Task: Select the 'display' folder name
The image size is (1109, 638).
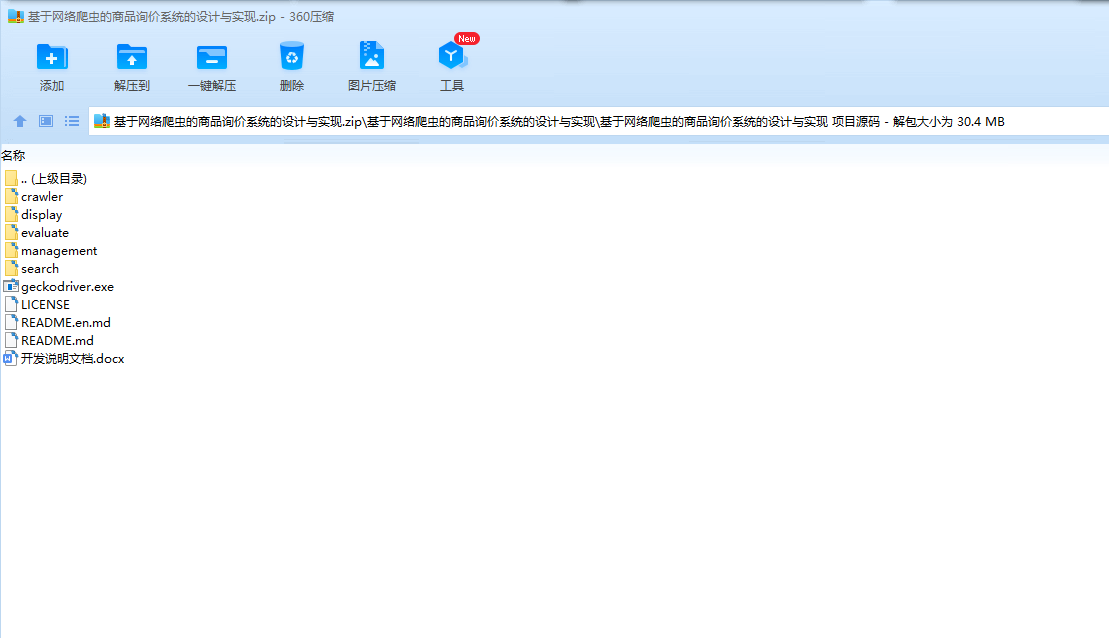Action: click(x=42, y=214)
